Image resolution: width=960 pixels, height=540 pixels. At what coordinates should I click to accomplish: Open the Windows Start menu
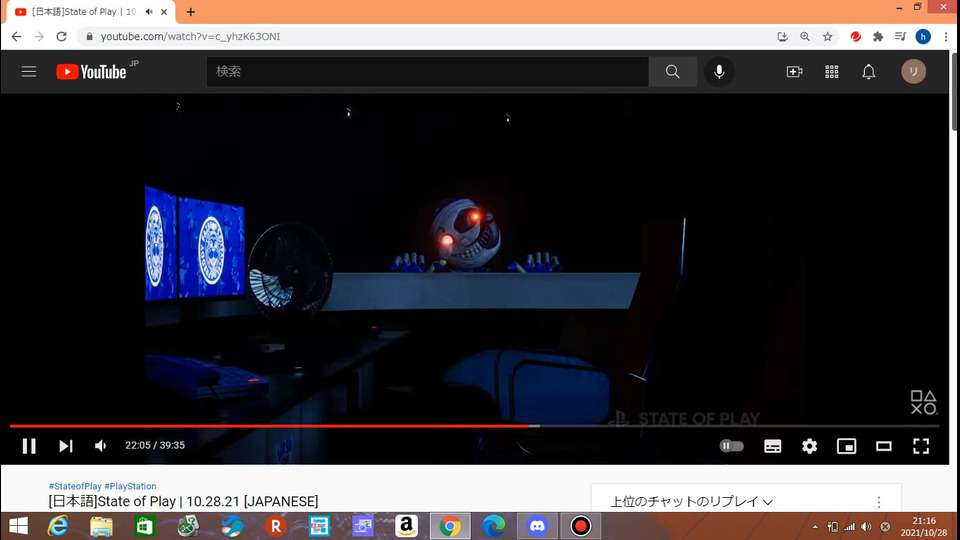point(18,526)
